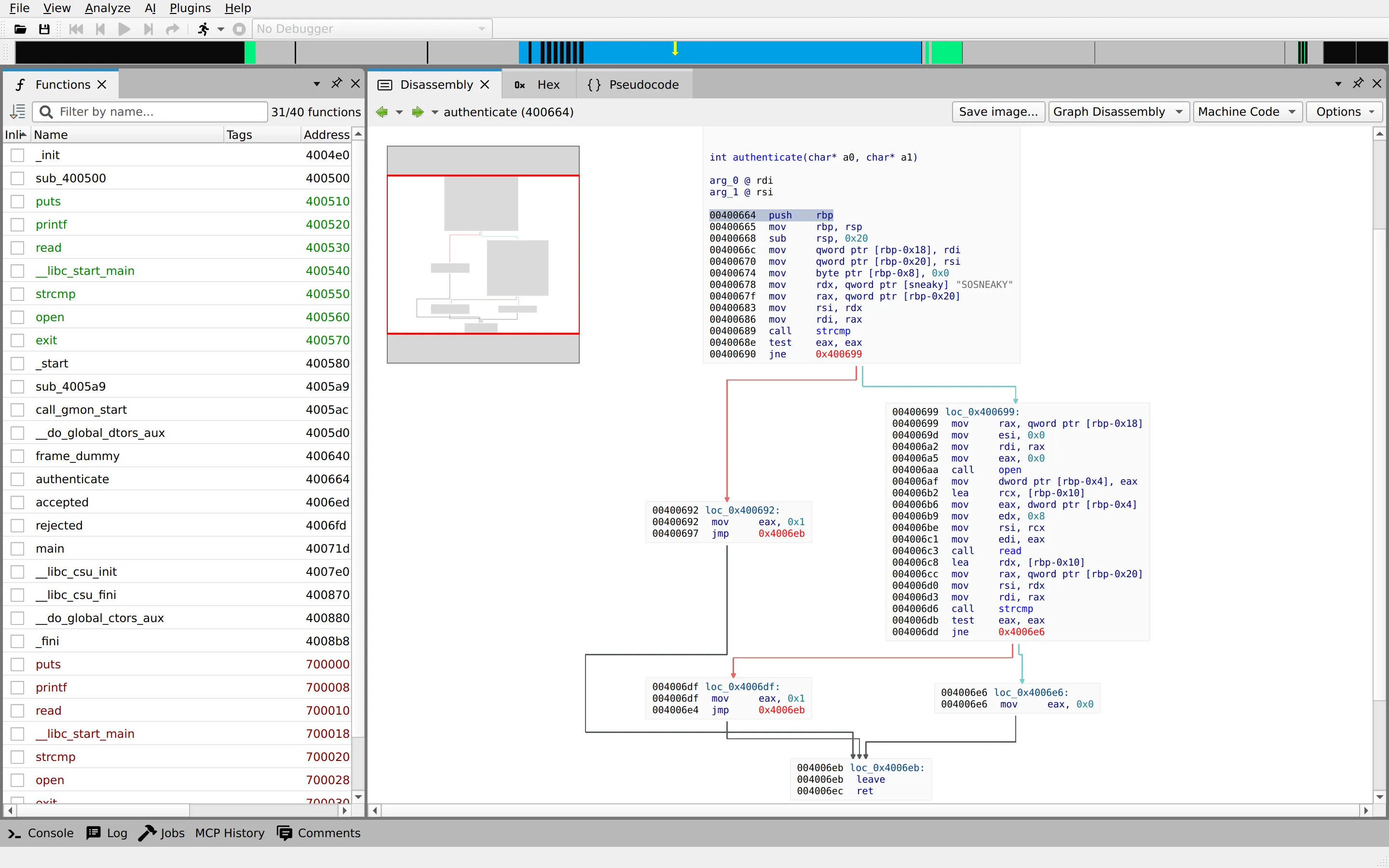Click the rewind to start debugger icon

coord(76,29)
